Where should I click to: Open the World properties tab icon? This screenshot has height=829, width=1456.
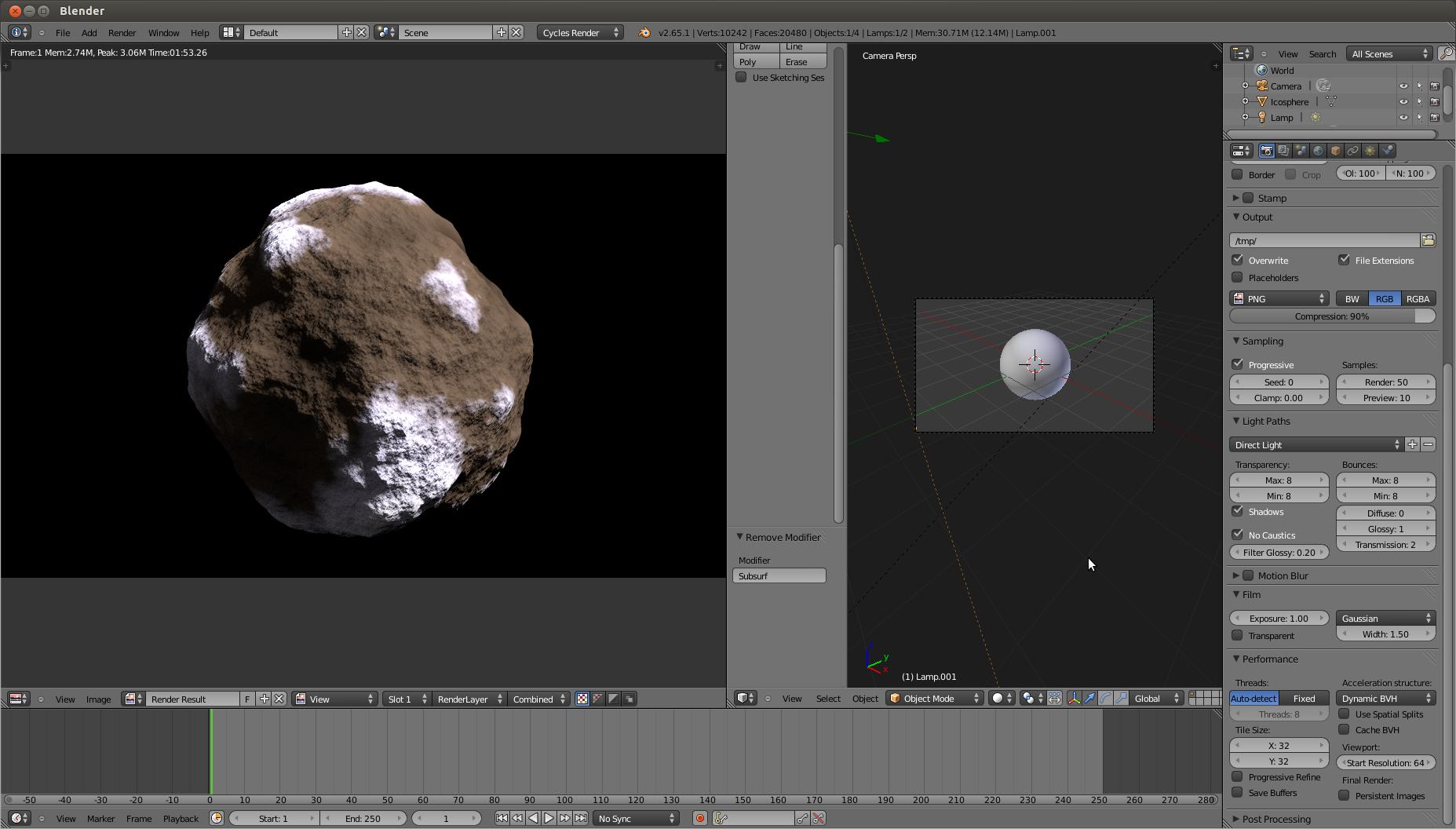click(1318, 151)
